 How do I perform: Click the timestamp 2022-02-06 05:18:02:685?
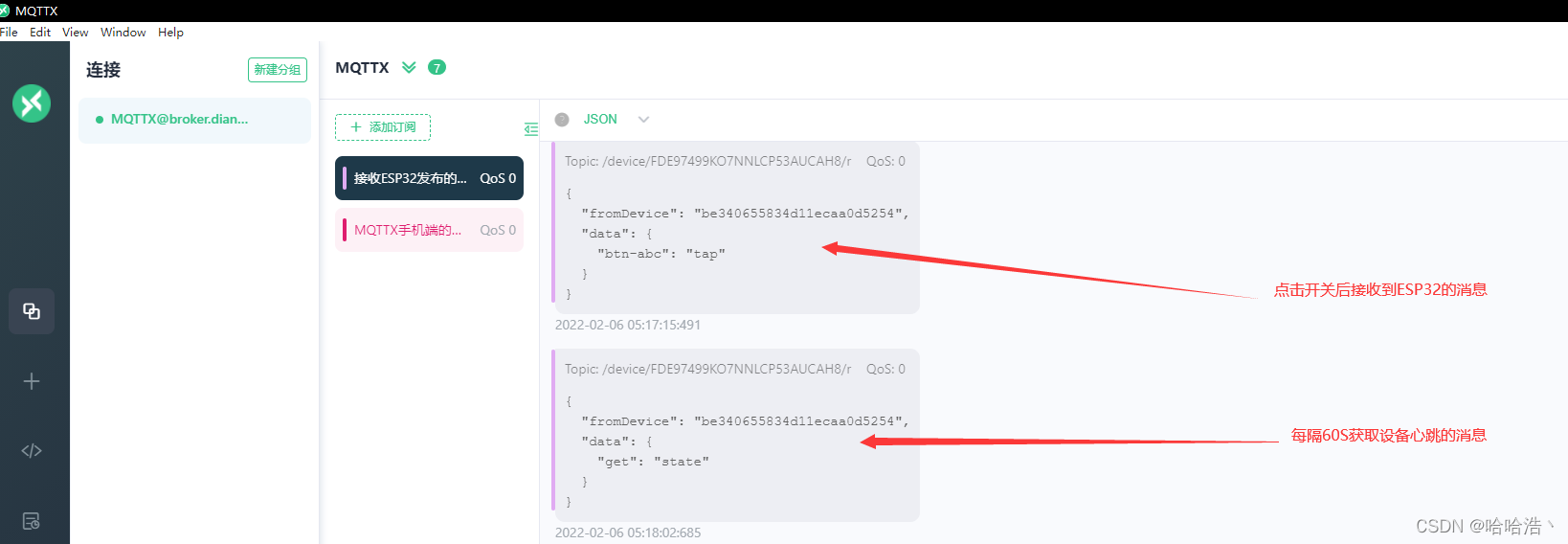628,533
